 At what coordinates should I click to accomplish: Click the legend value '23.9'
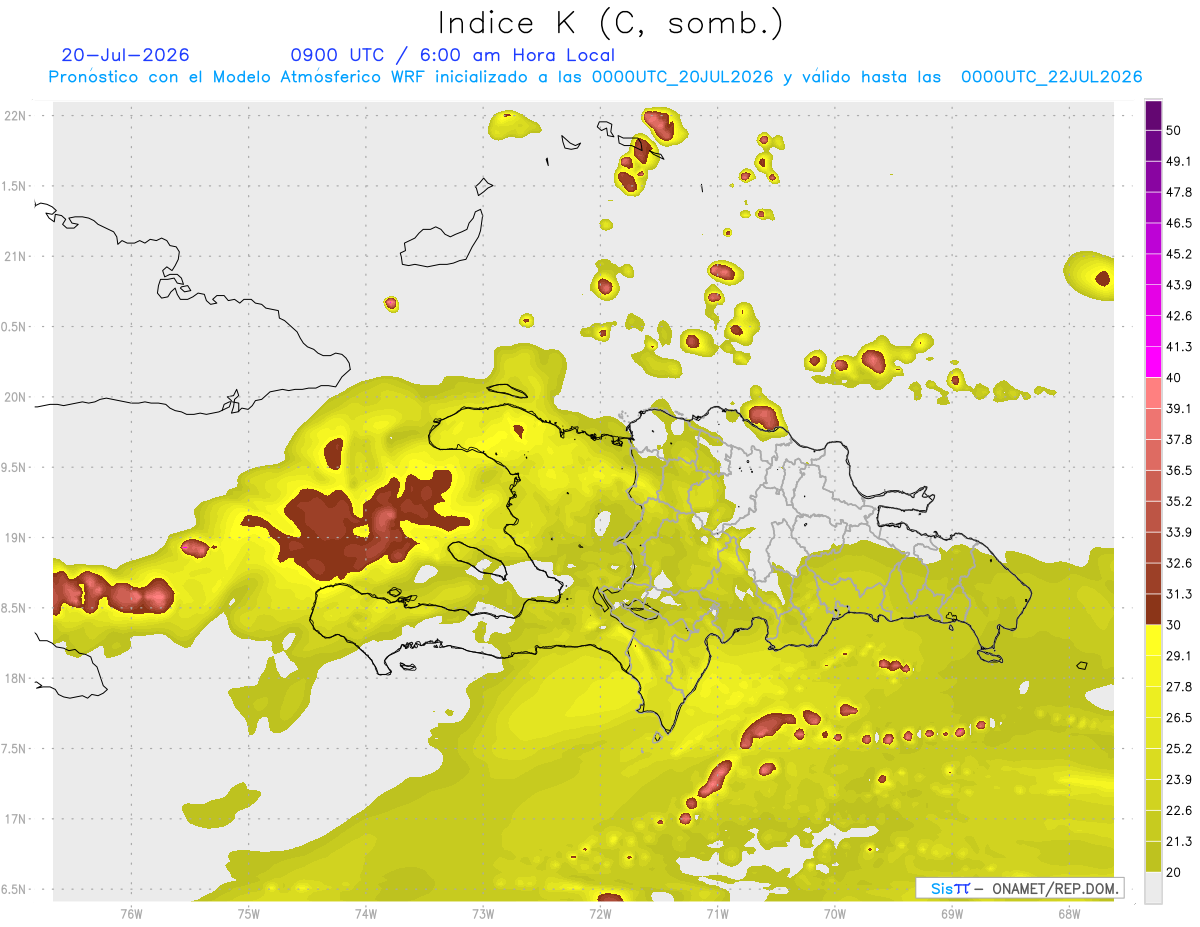1179,779
